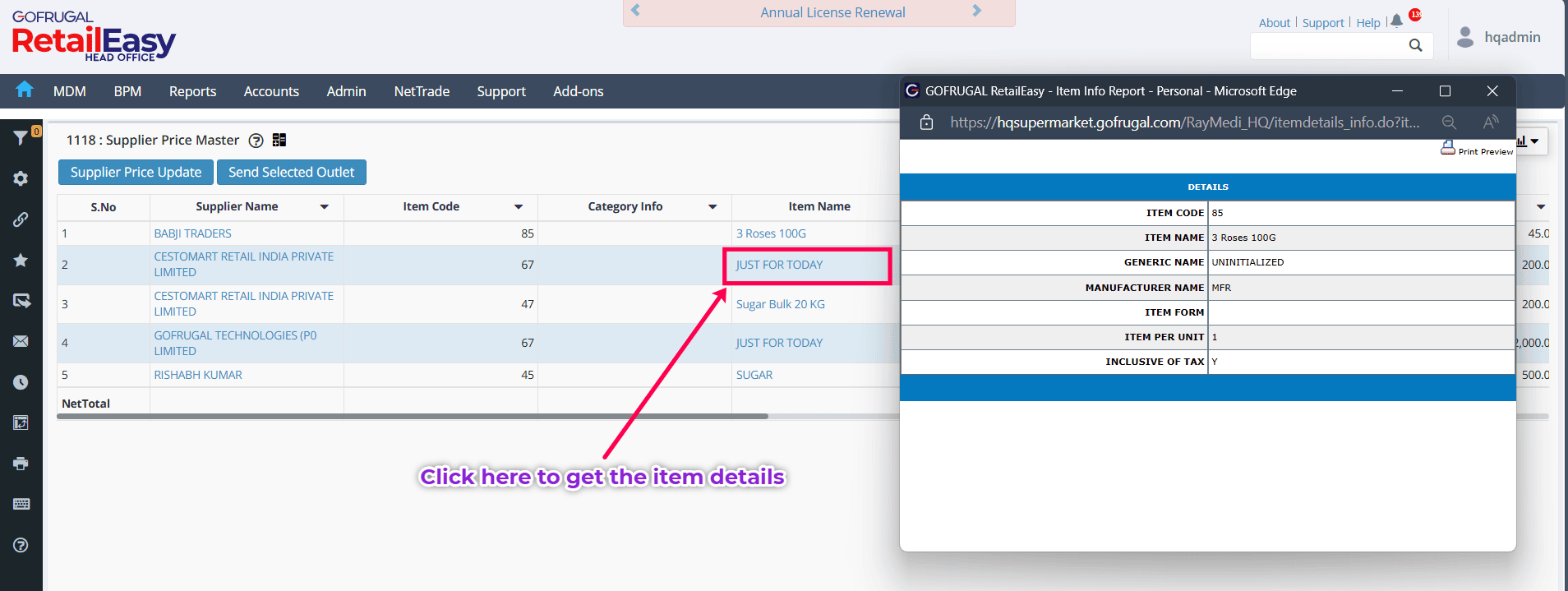Open the NetTrade menu
The width and height of the screenshot is (1568, 591).
(422, 91)
